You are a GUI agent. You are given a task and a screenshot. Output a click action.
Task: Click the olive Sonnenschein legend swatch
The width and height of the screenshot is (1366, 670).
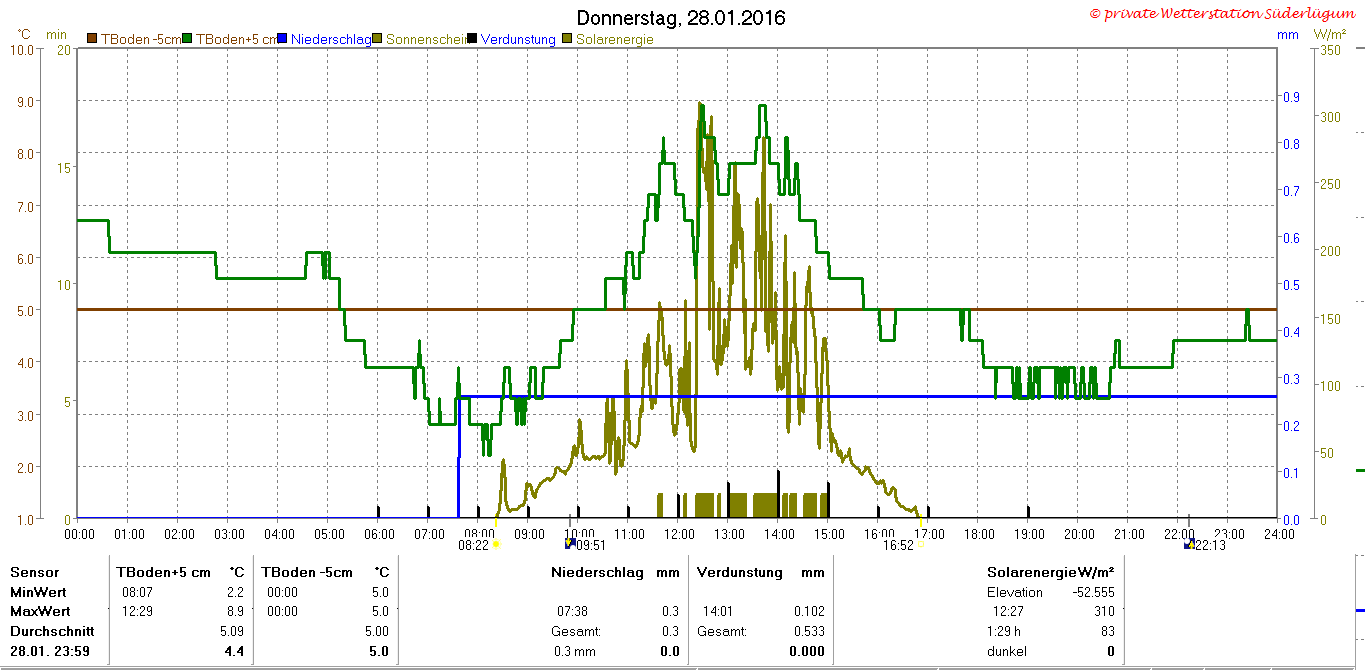(x=378, y=39)
